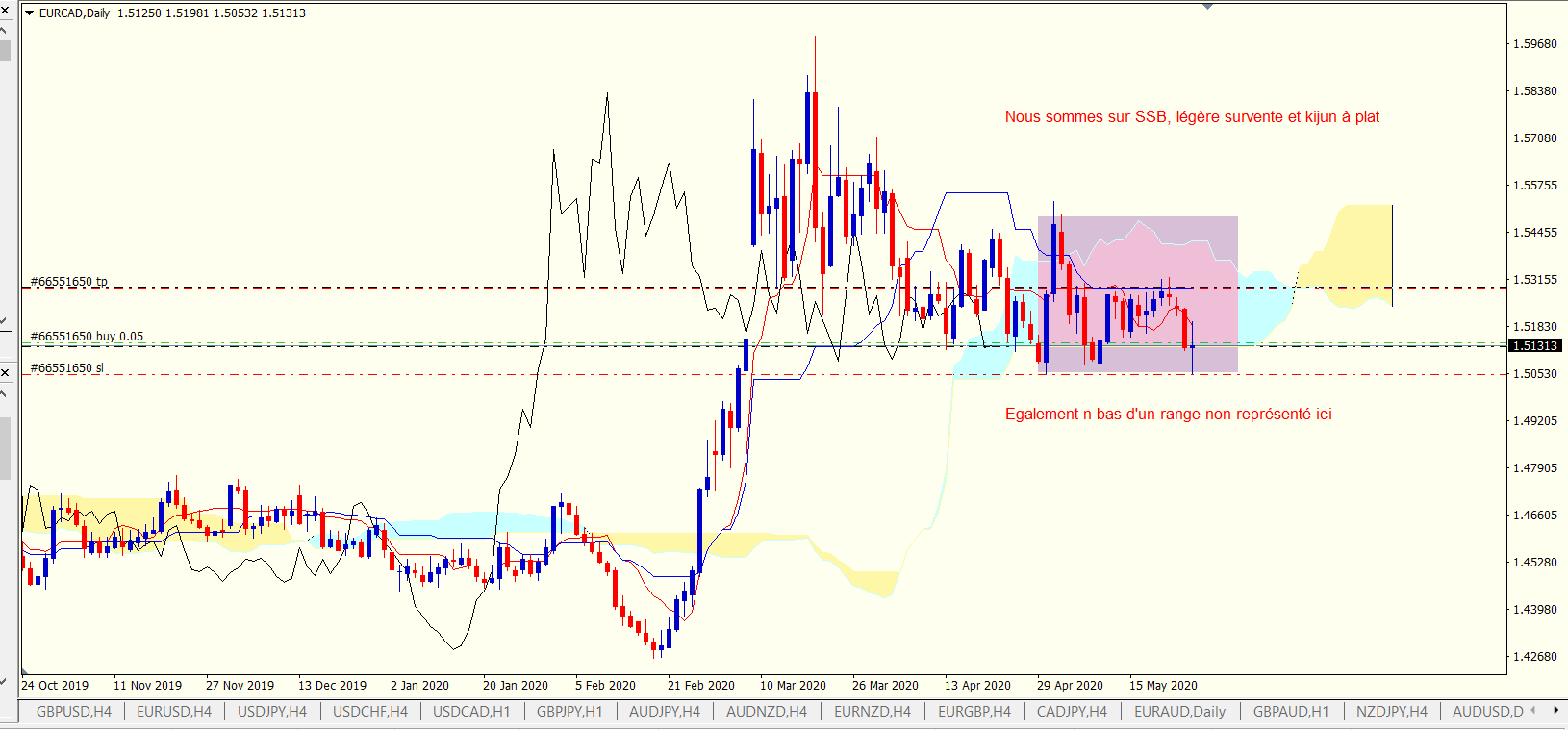The width and height of the screenshot is (1568, 730).
Task: Open the EURGBP,H4 chart tab
Action: pos(974,712)
